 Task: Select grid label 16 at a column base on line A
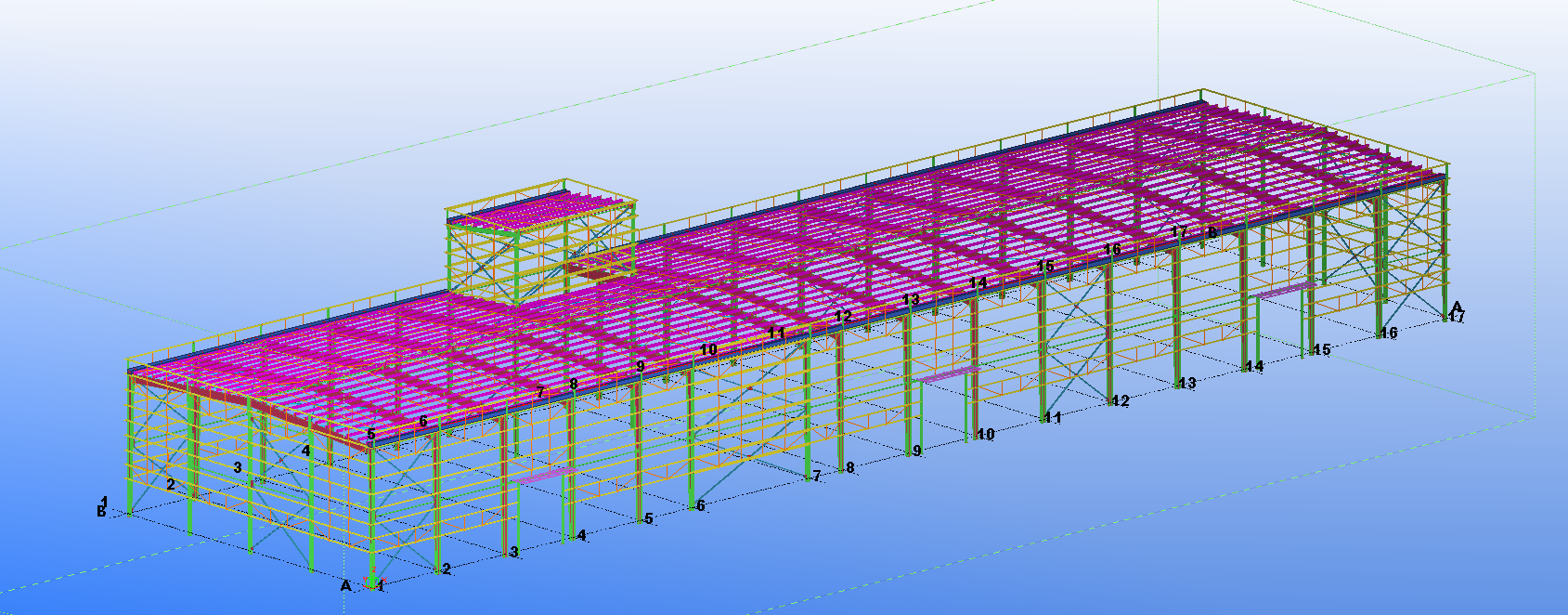(1389, 333)
